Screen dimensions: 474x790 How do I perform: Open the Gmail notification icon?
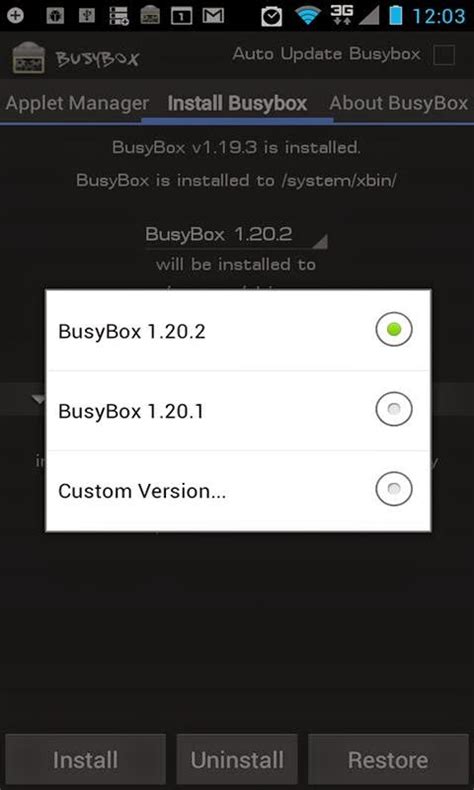pos(213,16)
